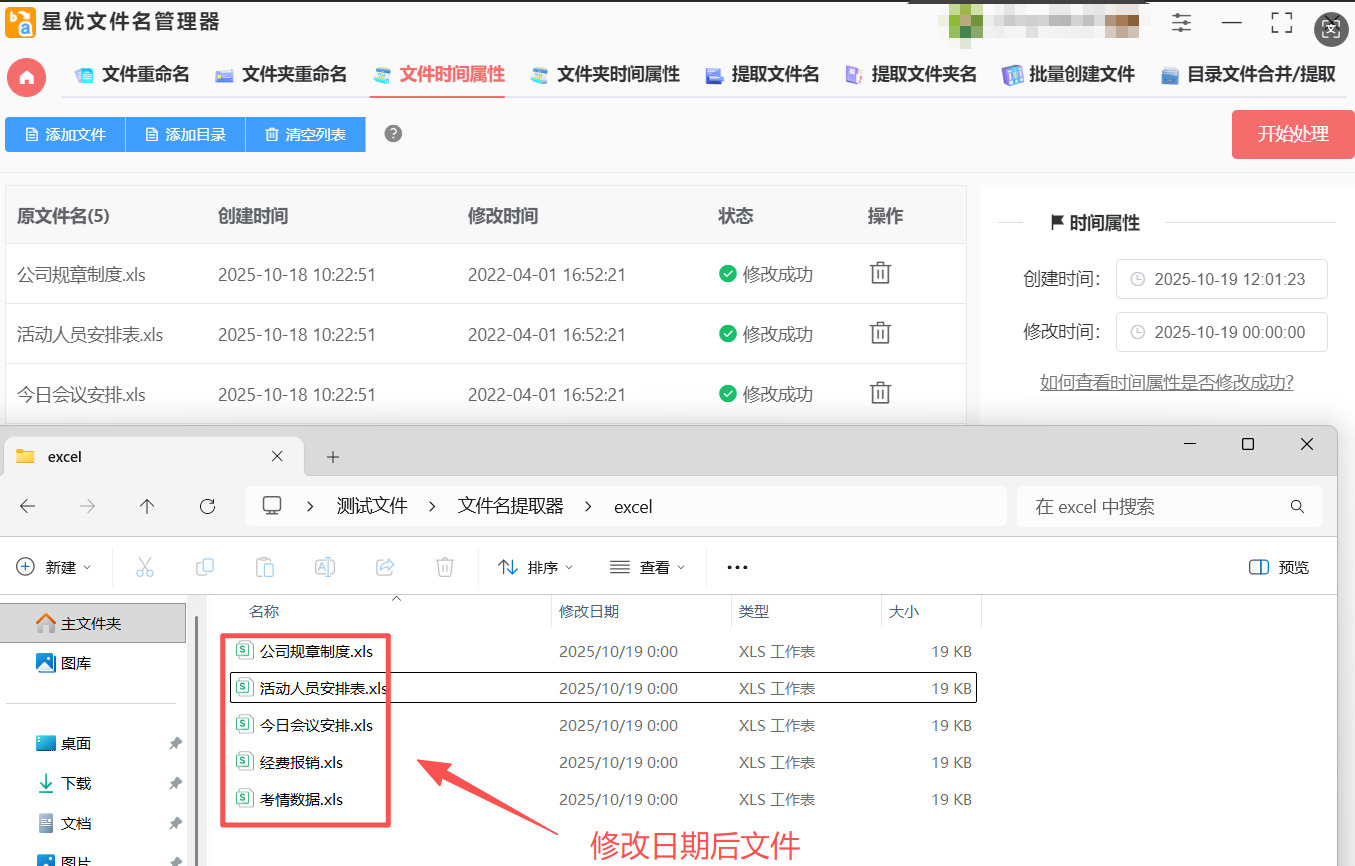
Task: Toggle the 预览 preview pane
Action: click(1279, 567)
